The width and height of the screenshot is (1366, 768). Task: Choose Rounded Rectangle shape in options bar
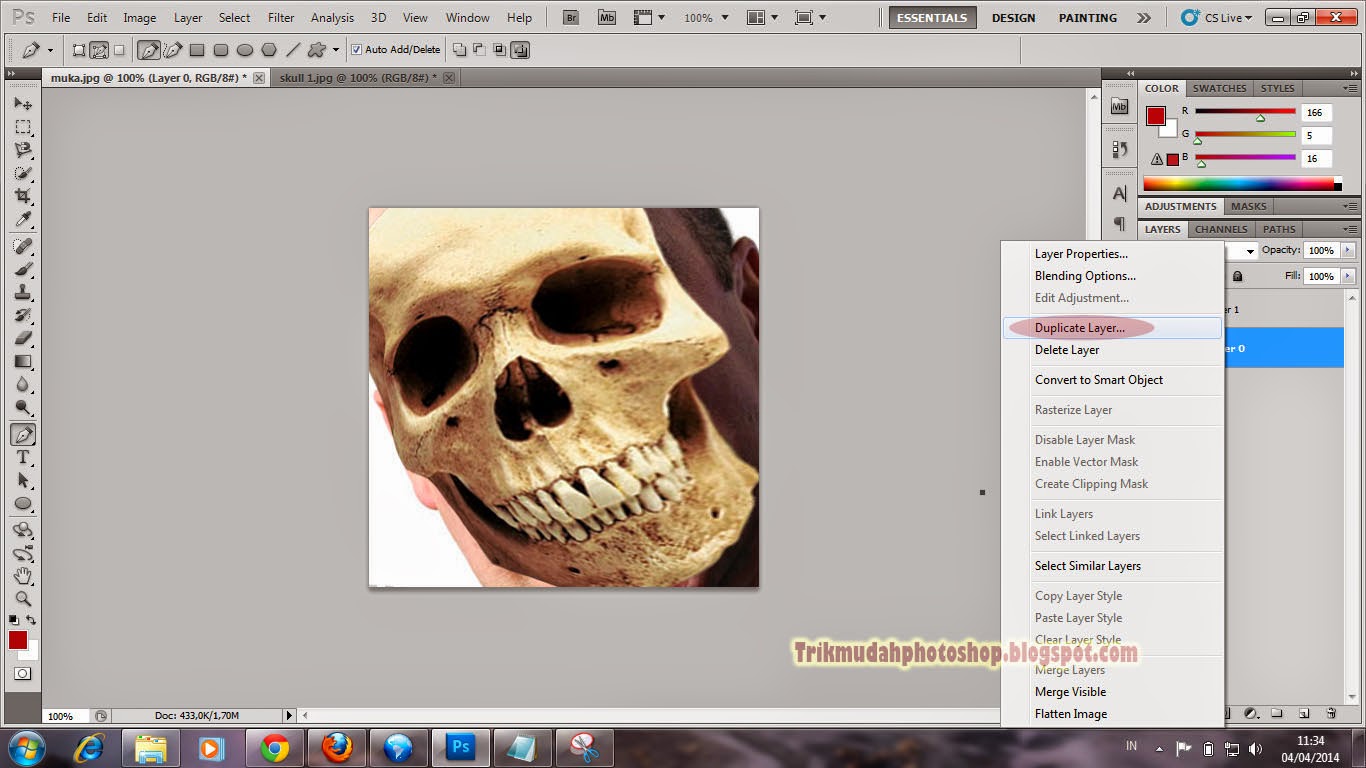(x=221, y=49)
